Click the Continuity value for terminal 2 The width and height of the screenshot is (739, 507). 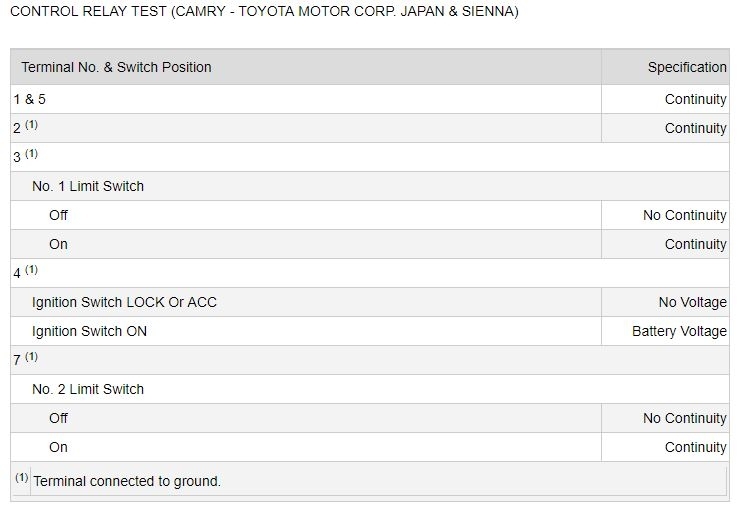coord(695,128)
